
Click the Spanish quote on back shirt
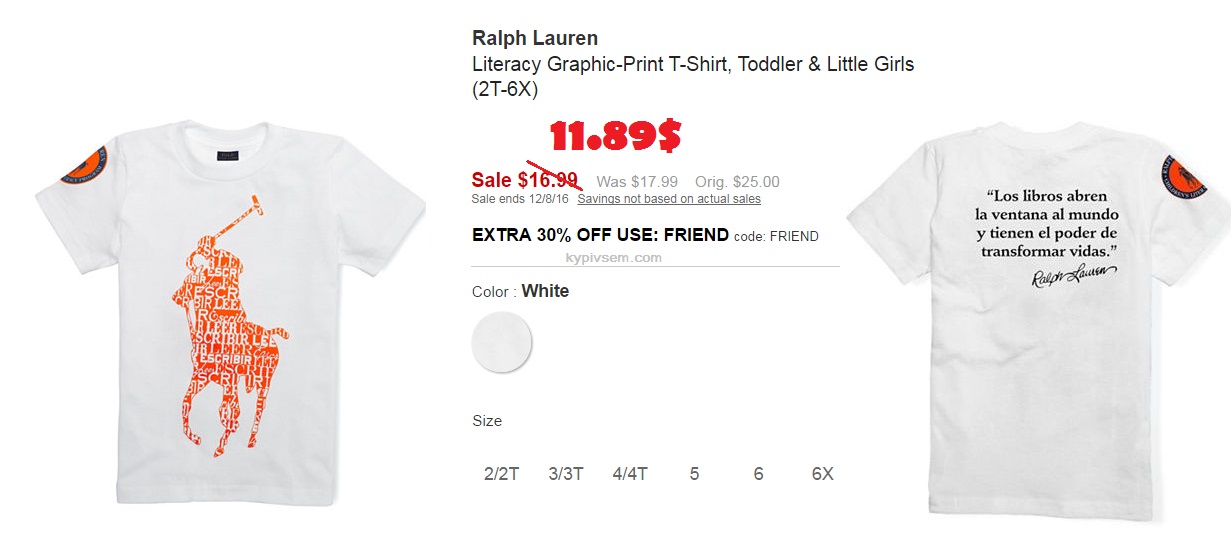(1047, 223)
